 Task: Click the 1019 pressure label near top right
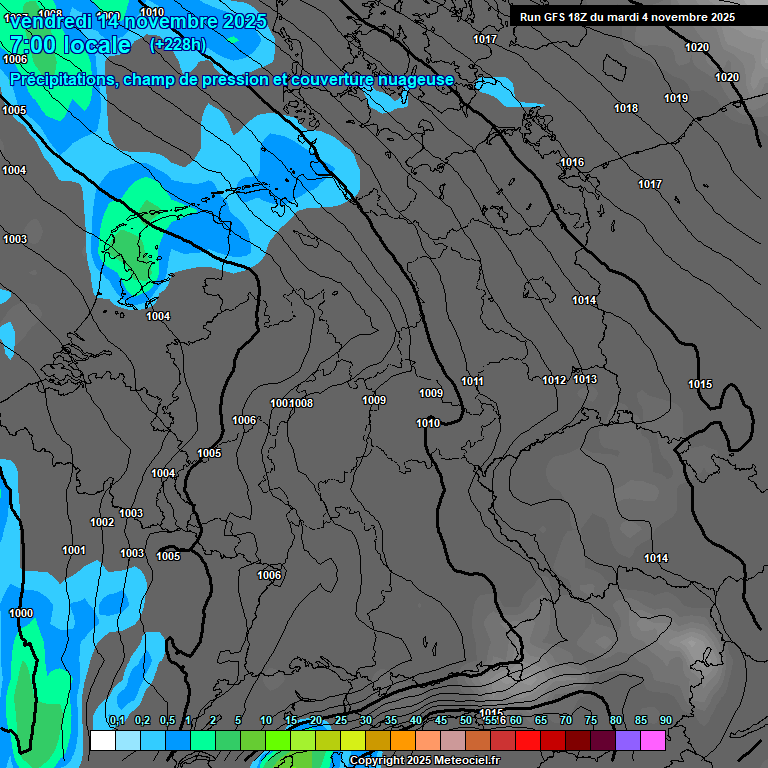676,98
